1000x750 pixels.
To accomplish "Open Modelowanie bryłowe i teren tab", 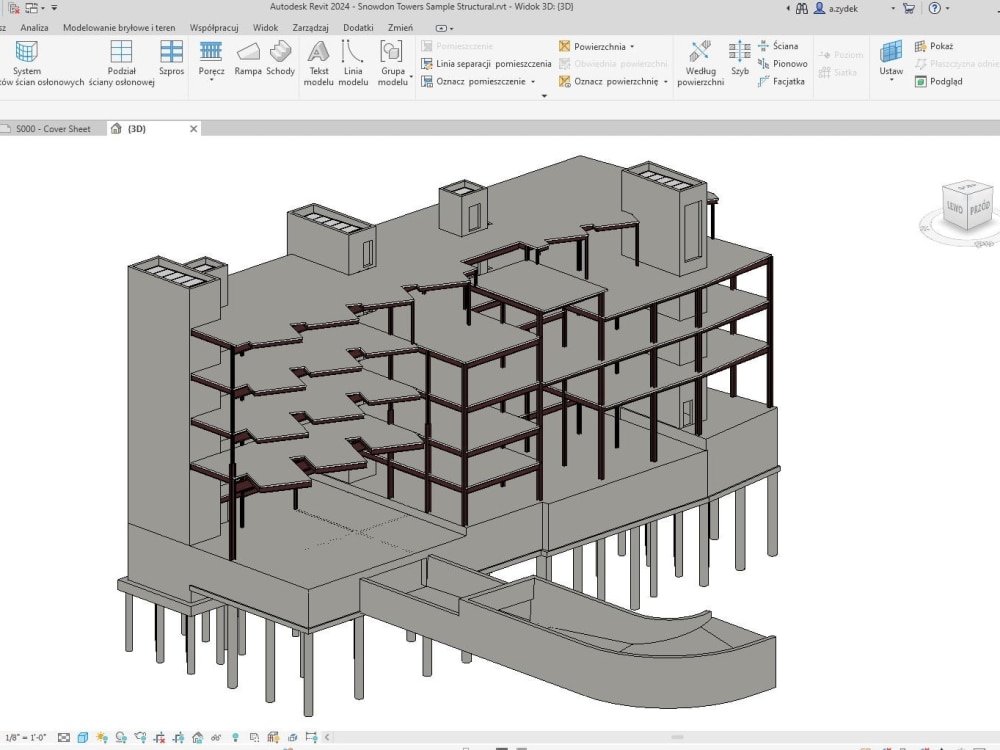I will click(119, 28).
